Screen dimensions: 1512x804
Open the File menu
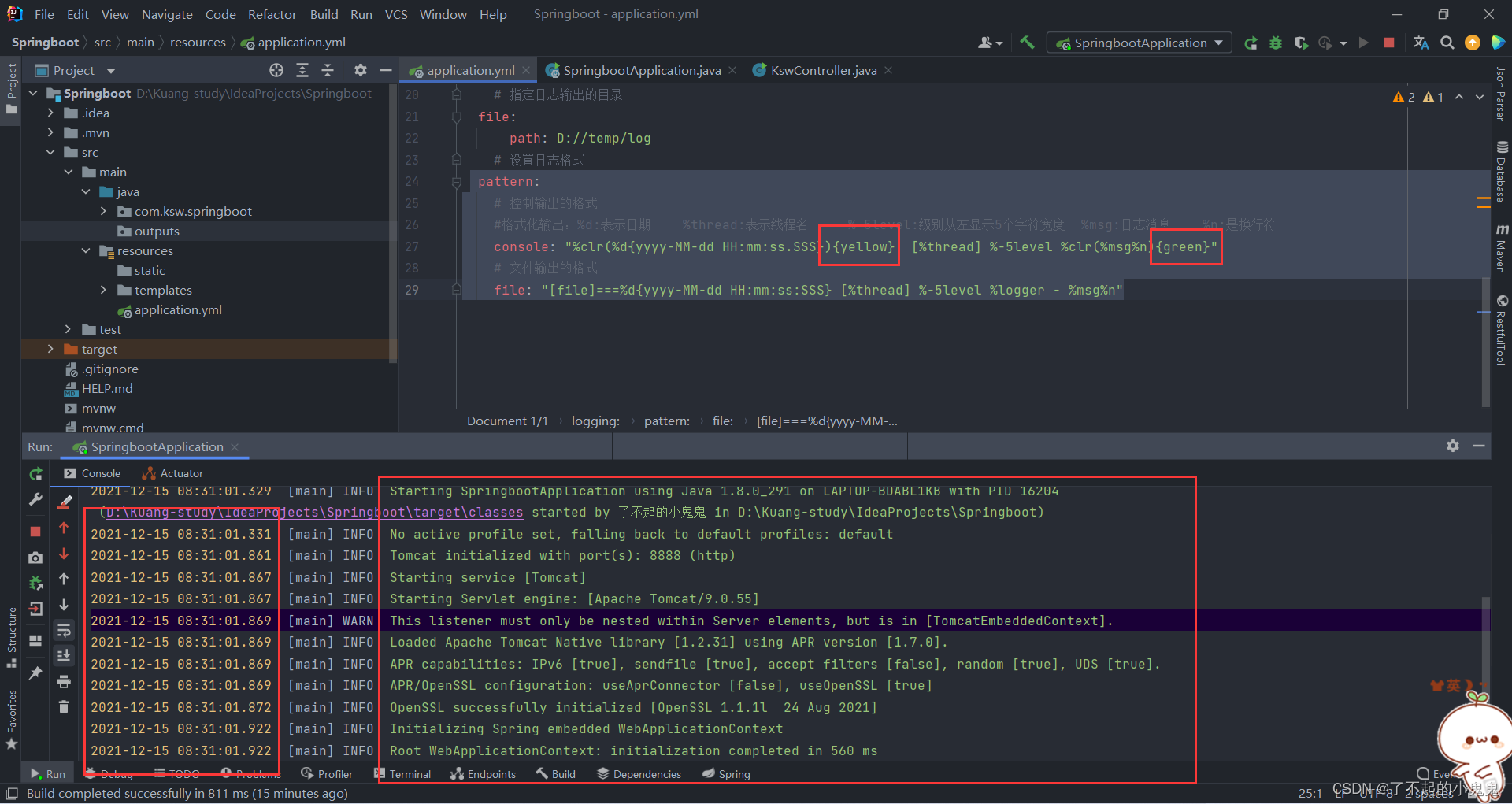tap(44, 14)
